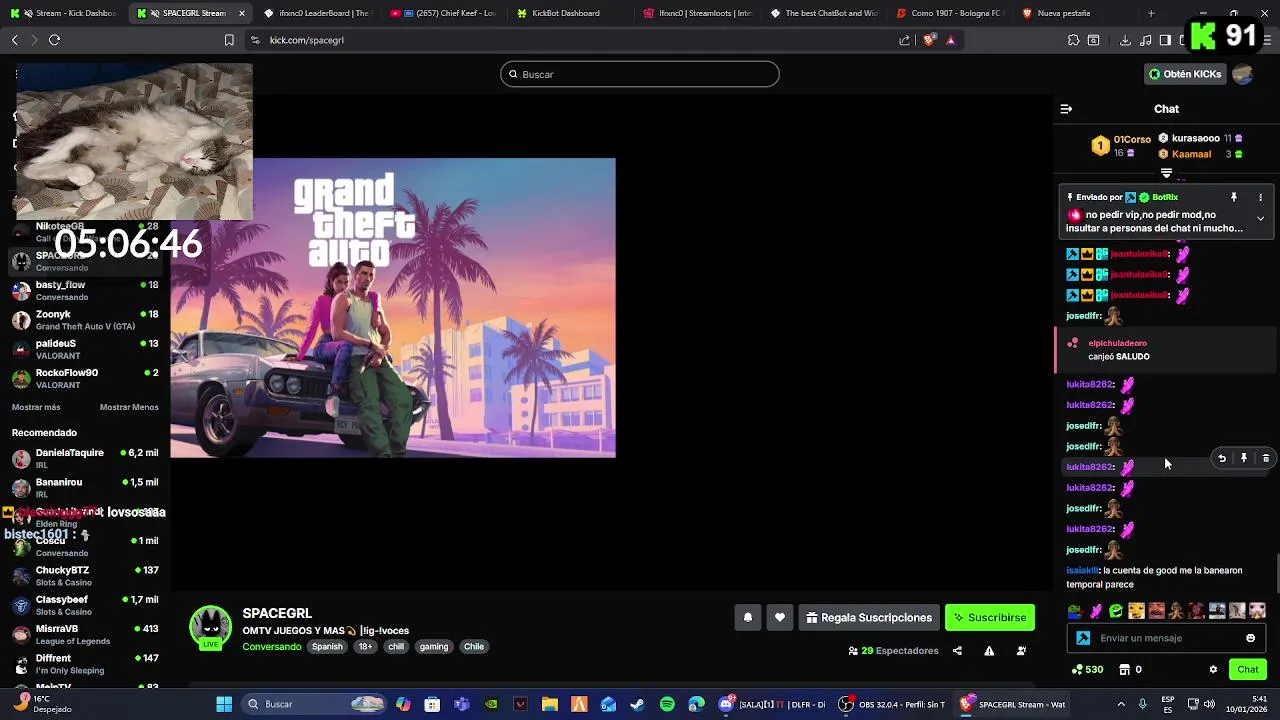The height and width of the screenshot is (720, 1280).
Task: Expand the pinned message chevron
Action: click(x=1260, y=218)
